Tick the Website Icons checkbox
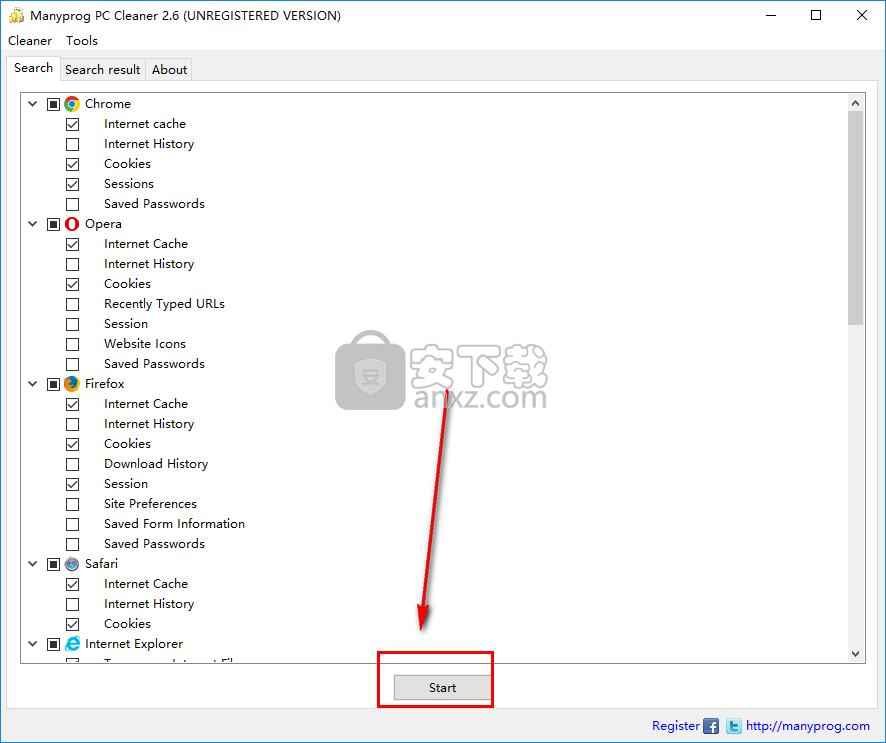The height and width of the screenshot is (743, 886). 72,344
